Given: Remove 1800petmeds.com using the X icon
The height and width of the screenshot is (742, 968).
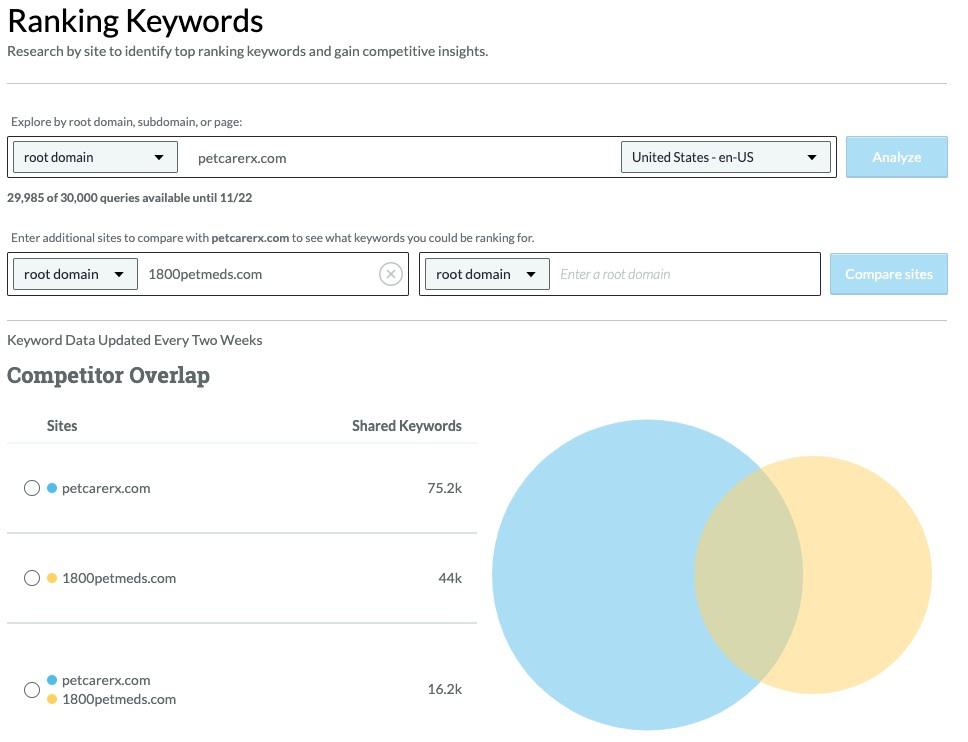Looking at the screenshot, I should tap(390, 273).
